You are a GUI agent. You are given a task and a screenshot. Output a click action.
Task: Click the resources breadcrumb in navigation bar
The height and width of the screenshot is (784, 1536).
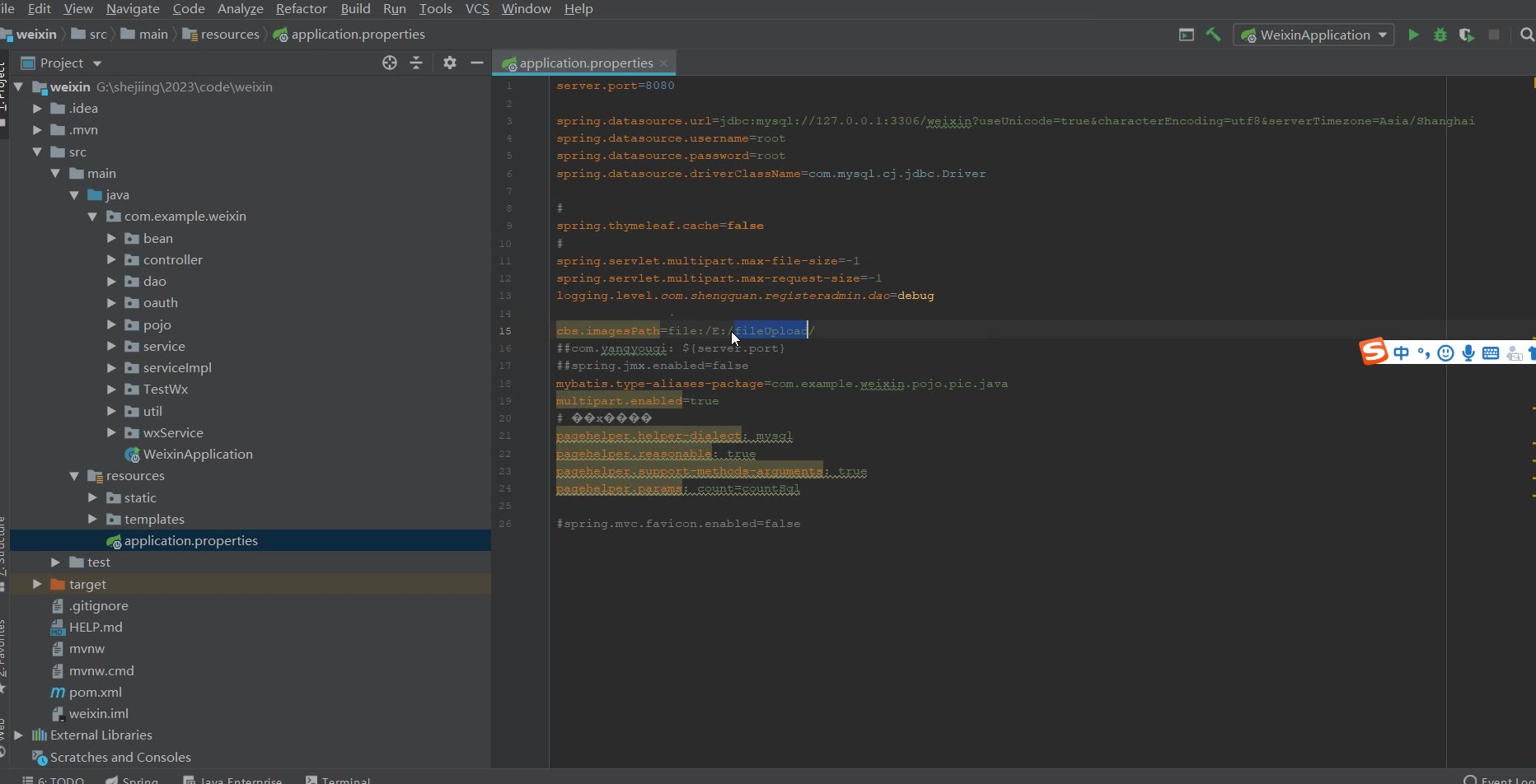[229, 35]
